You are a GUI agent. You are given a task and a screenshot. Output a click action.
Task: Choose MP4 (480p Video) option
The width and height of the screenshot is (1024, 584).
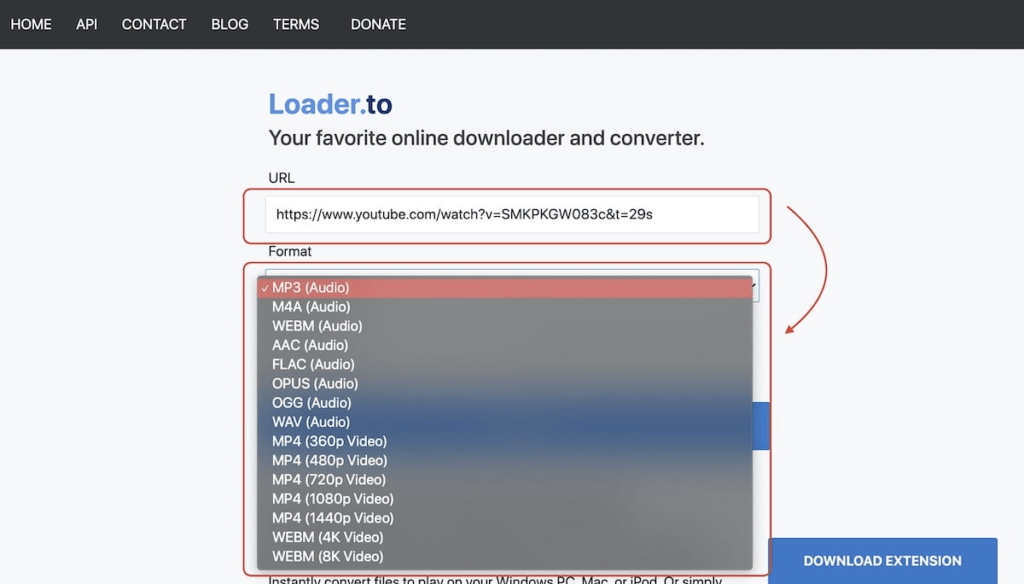click(x=505, y=461)
